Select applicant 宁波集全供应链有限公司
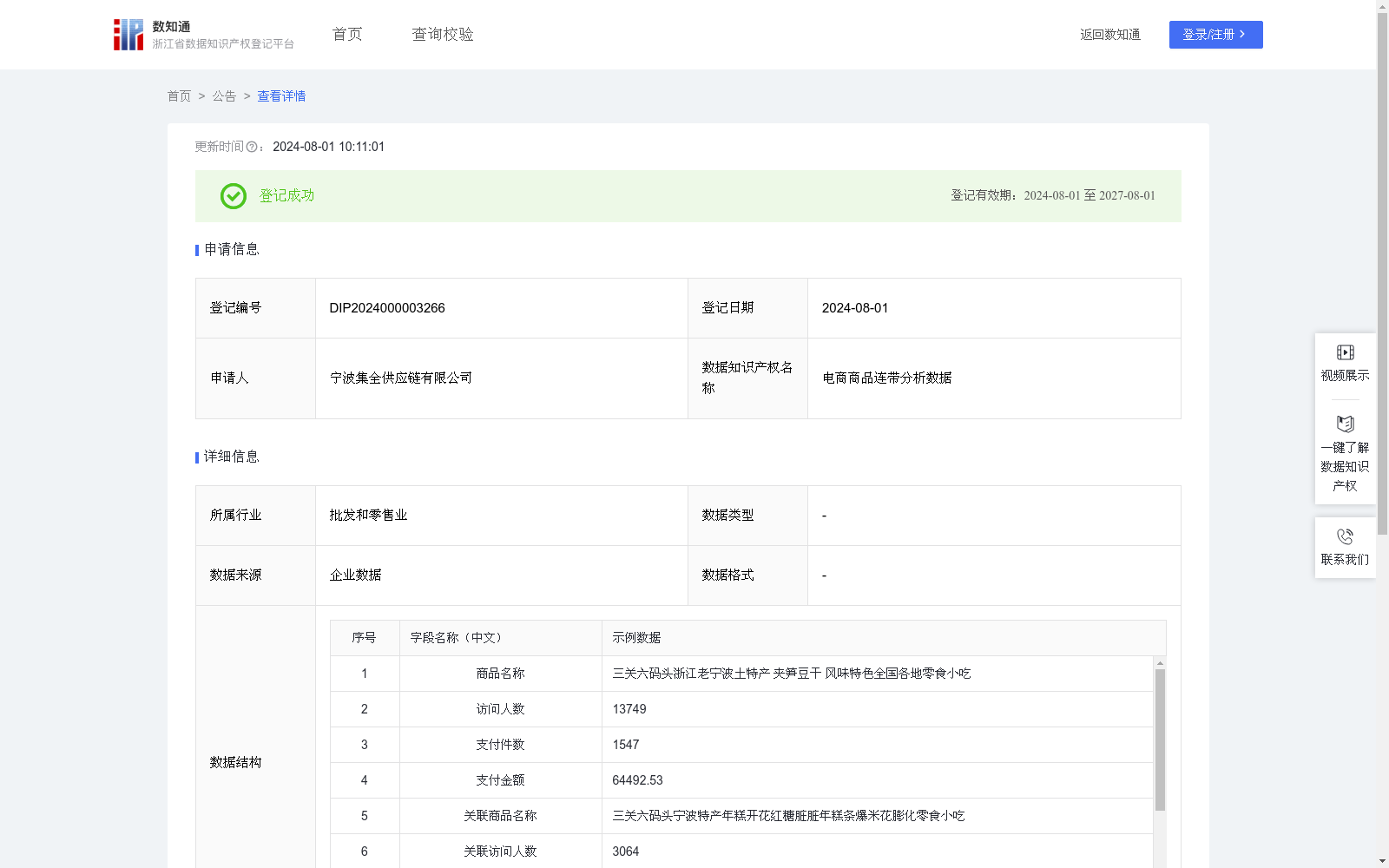1389x868 pixels. click(x=401, y=378)
